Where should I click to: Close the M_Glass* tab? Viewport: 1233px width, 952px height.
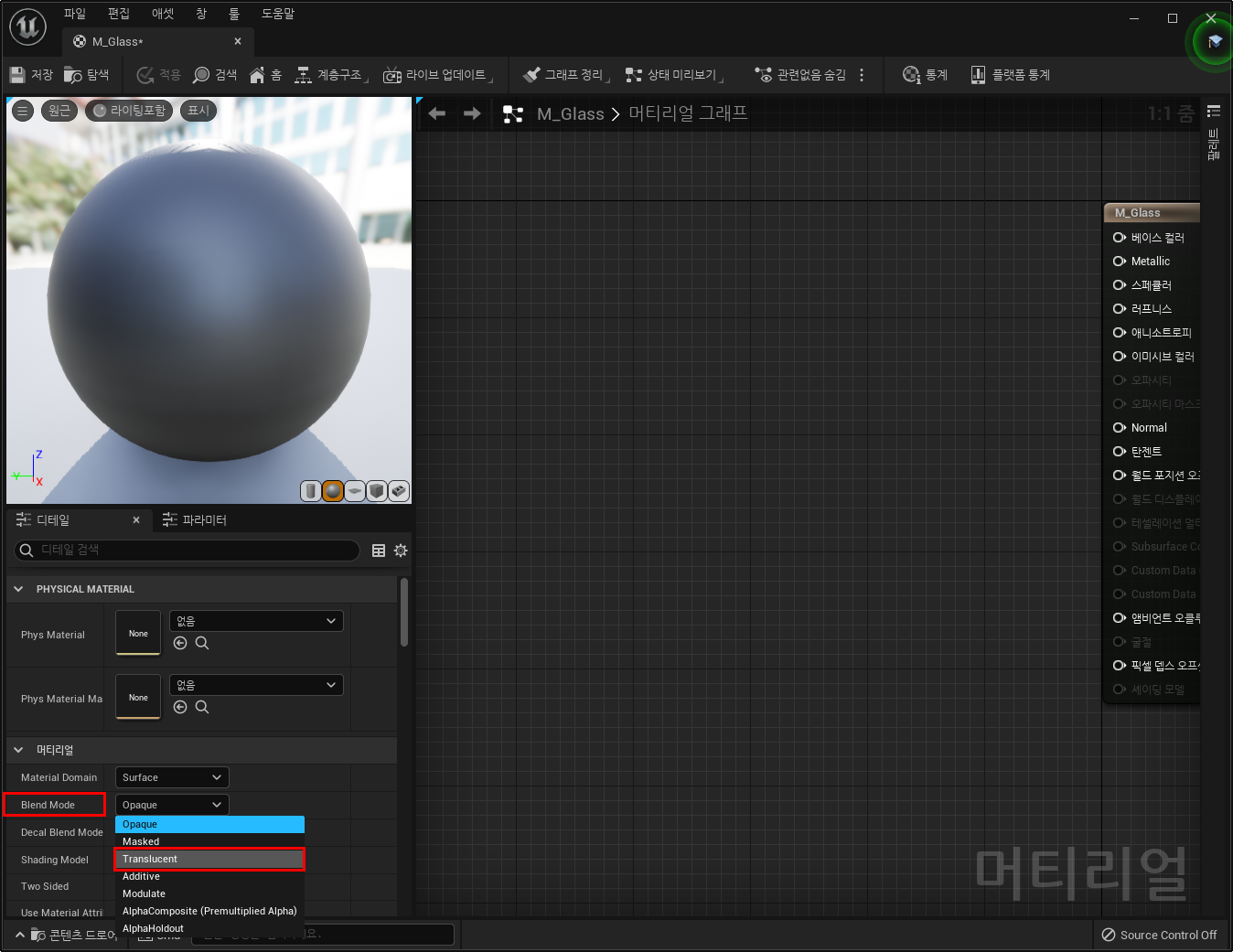[x=238, y=41]
